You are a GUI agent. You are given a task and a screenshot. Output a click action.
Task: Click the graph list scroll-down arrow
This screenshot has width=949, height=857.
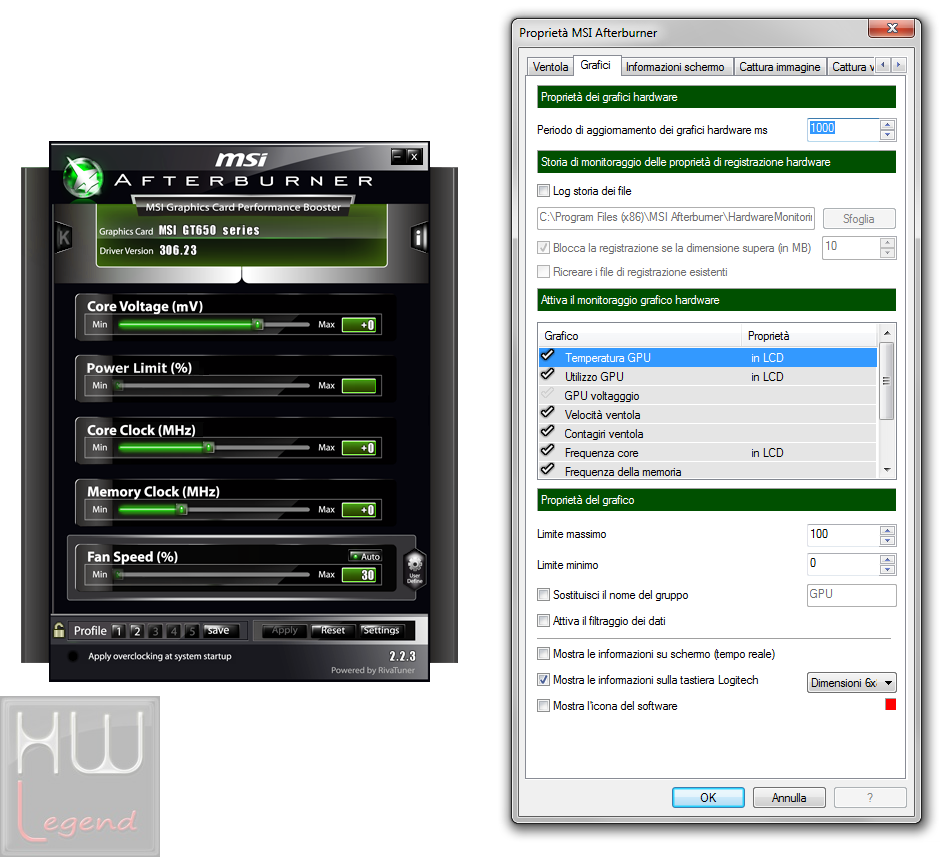click(887, 470)
